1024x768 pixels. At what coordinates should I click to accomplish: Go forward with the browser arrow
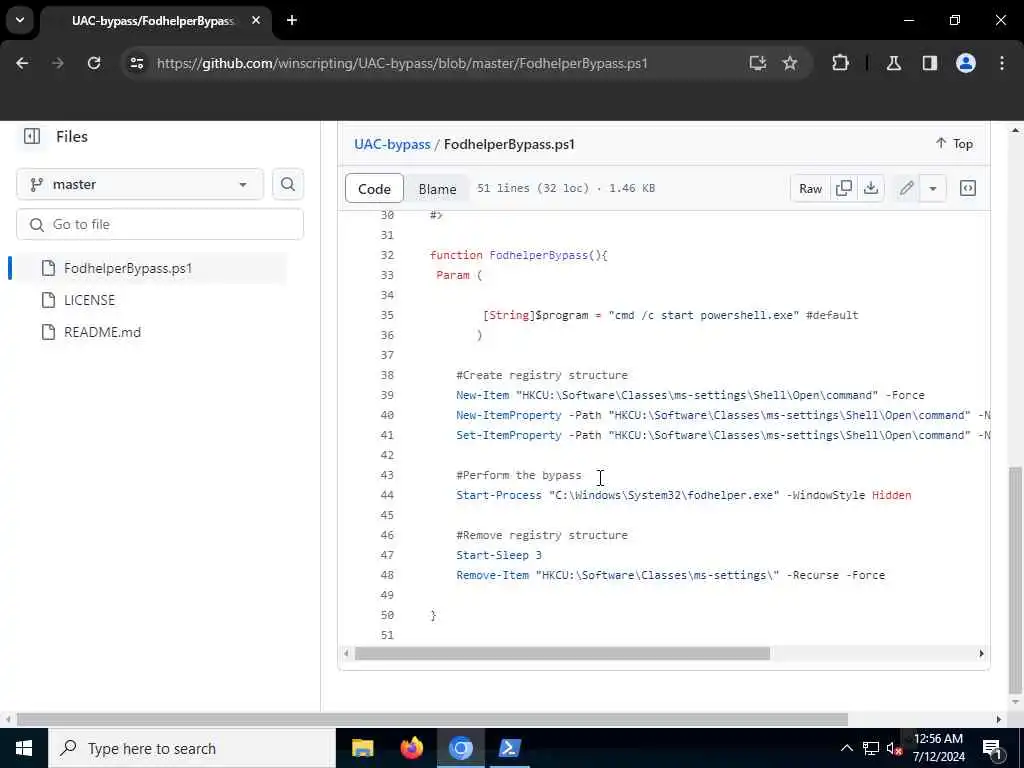(x=57, y=63)
